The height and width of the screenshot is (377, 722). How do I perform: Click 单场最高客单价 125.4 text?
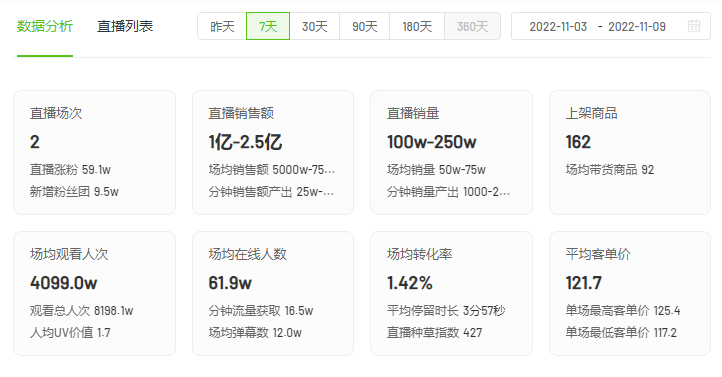pos(623,311)
